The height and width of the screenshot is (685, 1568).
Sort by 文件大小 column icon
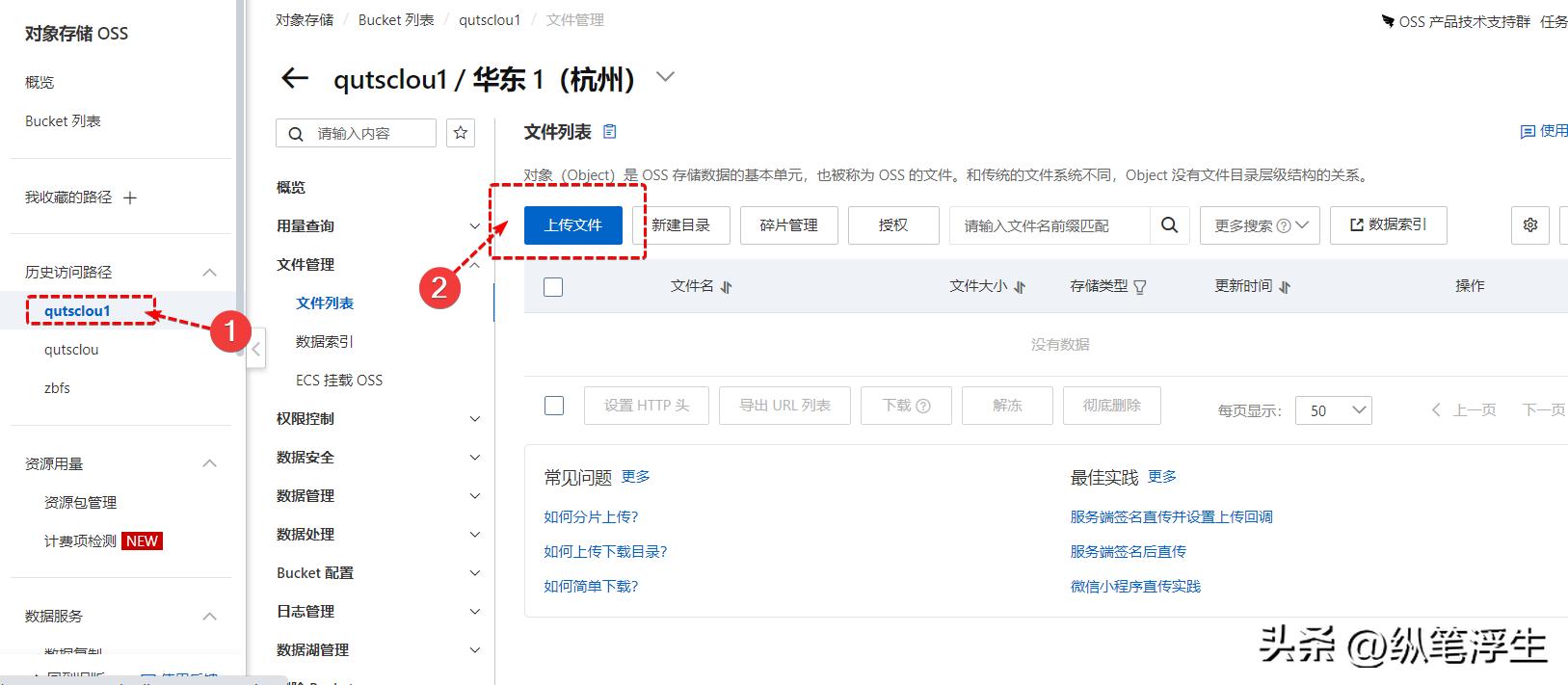pyautogui.click(x=1020, y=287)
